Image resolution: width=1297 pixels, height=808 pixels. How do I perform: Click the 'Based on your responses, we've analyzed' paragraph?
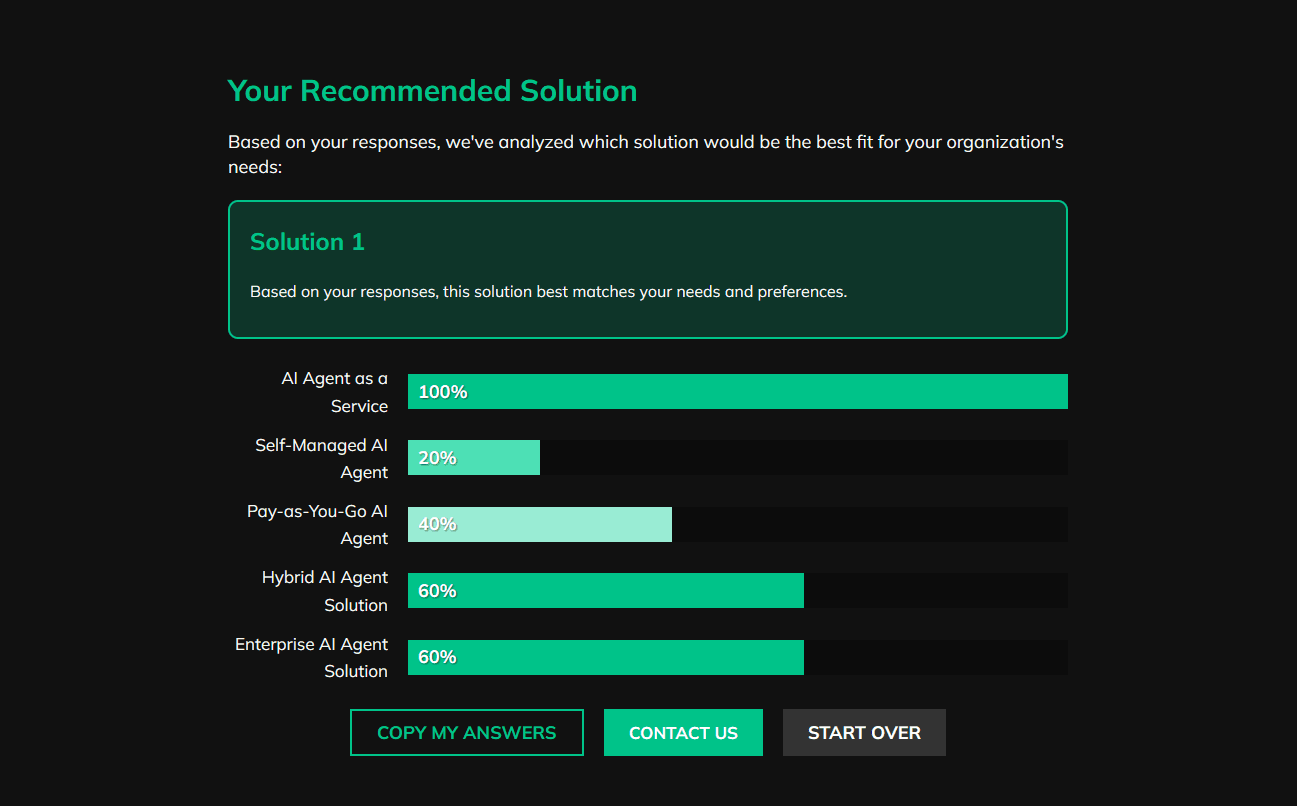click(646, 154)
